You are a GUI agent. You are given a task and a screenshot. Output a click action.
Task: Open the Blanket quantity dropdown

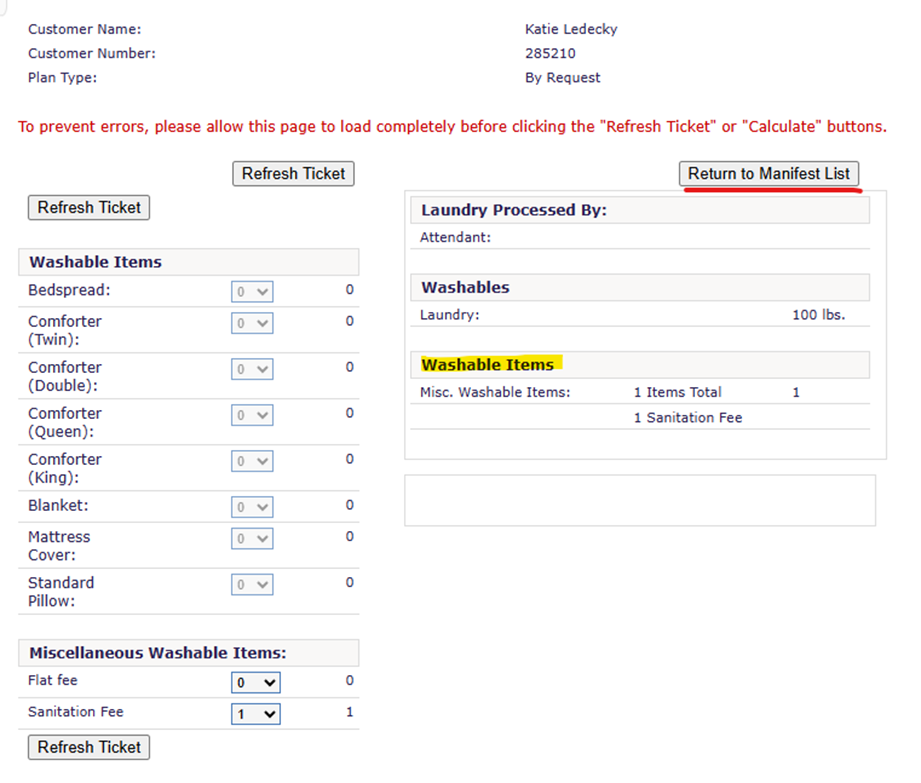coord(252,507)
